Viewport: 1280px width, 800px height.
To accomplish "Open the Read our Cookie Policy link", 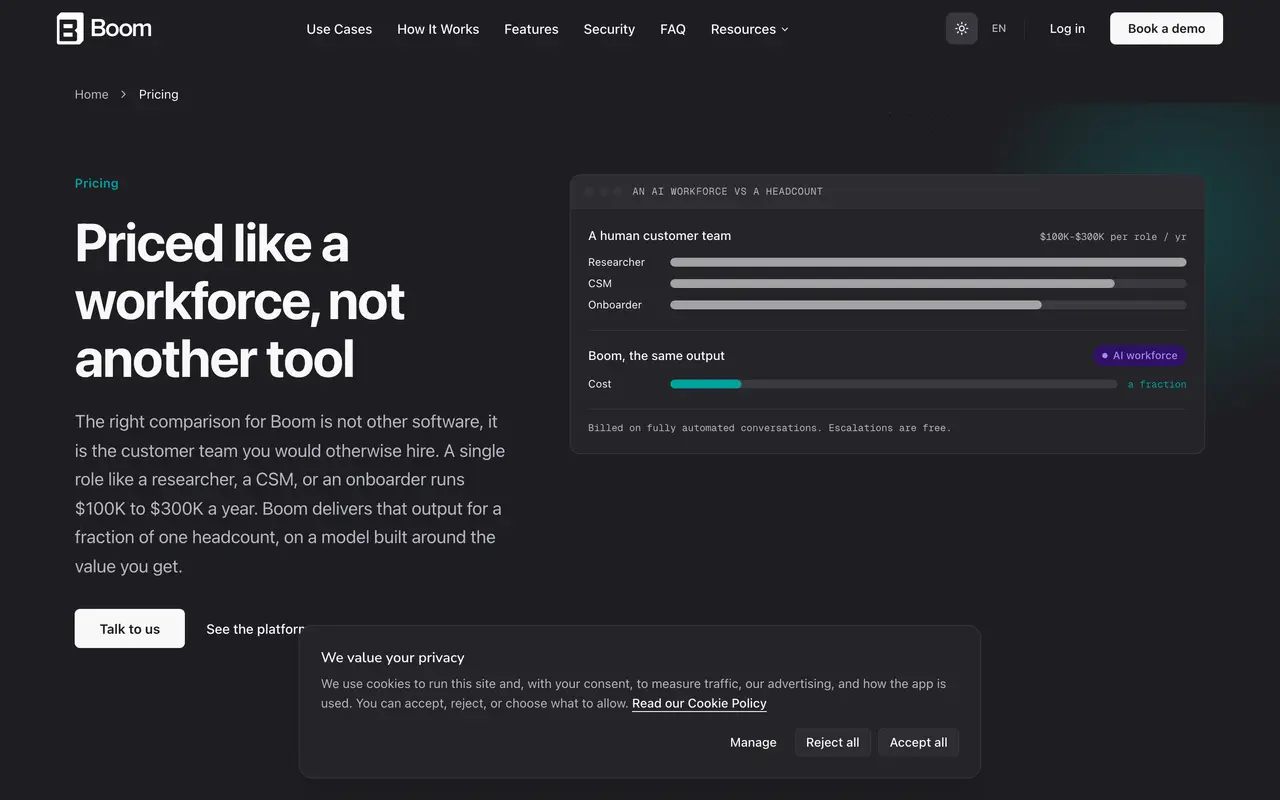I will click(x=699, y=703).
